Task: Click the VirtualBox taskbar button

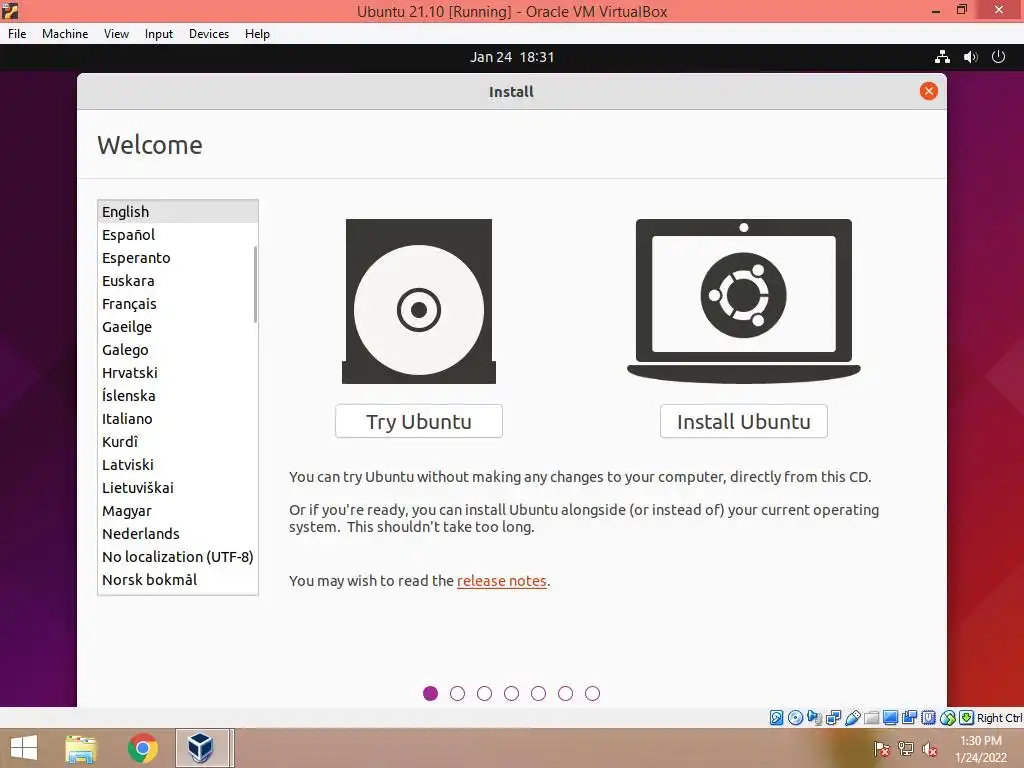Action: click(202, 748)
